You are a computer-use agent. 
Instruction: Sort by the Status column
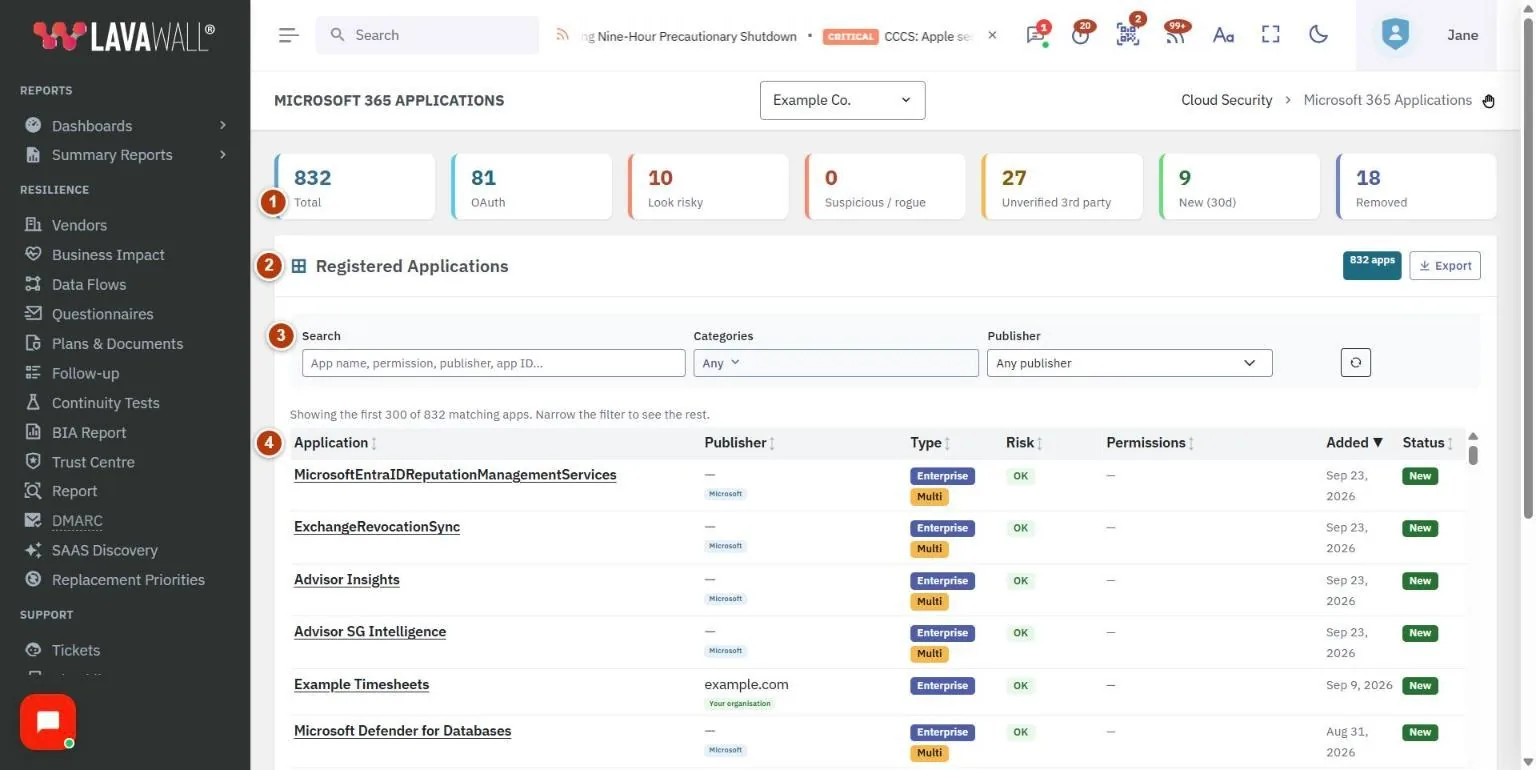[x=1428, y=443]
